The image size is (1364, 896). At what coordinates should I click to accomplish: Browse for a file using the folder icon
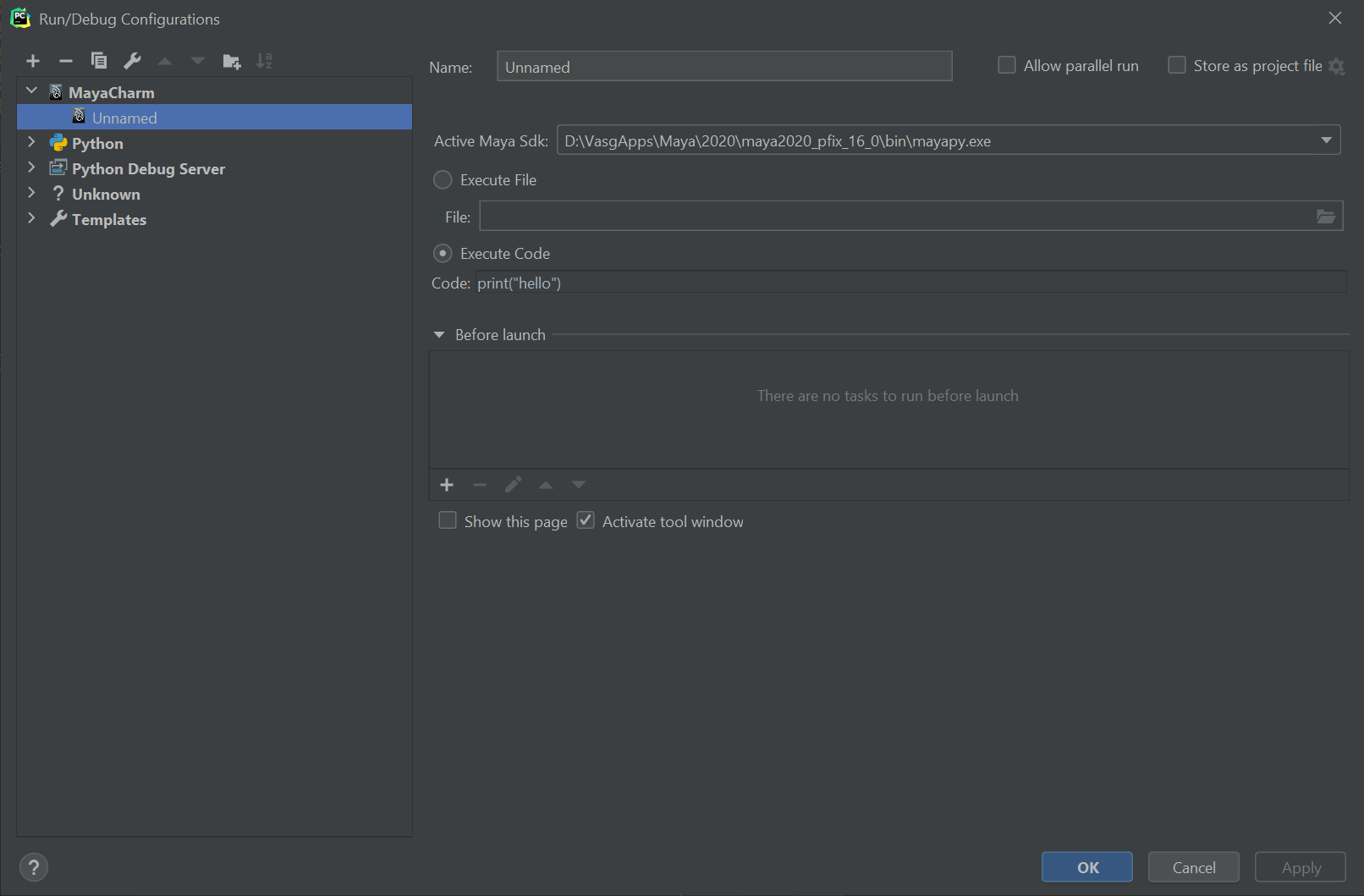pyautogui.click(x=1324, y=216)
